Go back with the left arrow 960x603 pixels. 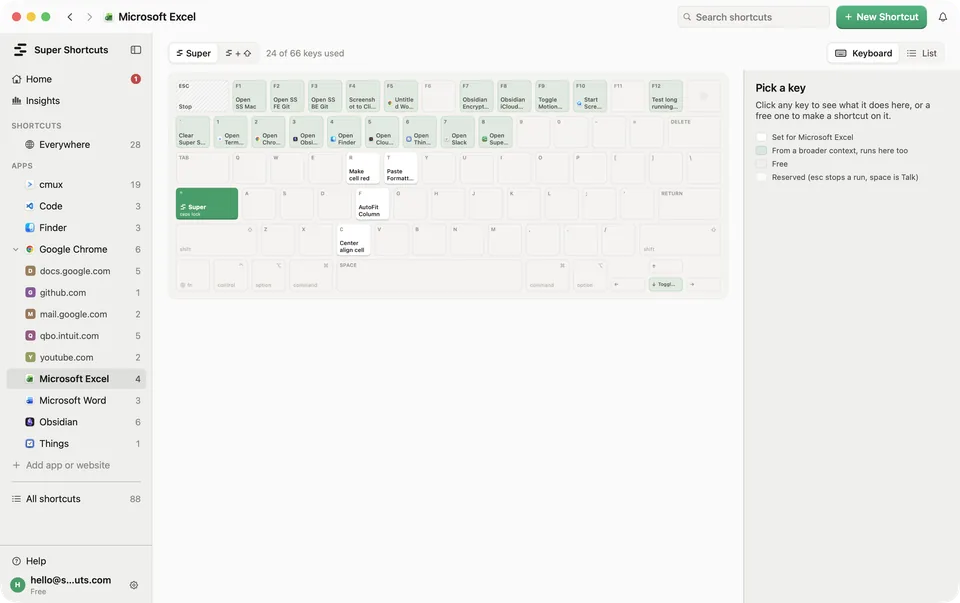(x=70, y=17)
